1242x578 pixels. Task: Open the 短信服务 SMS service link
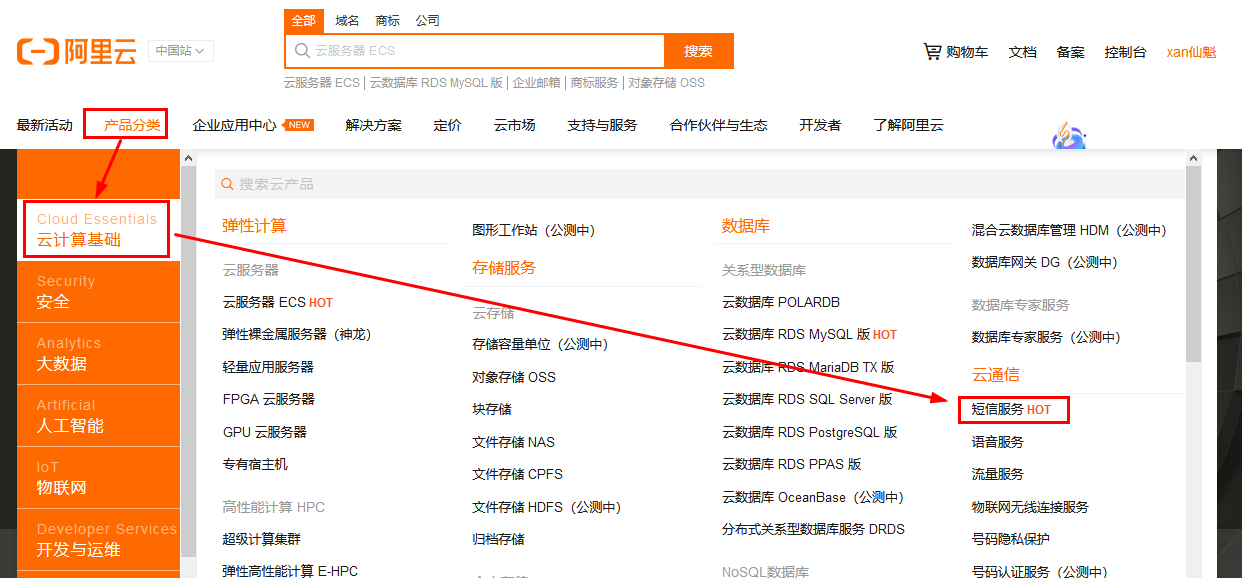point(997,409)
